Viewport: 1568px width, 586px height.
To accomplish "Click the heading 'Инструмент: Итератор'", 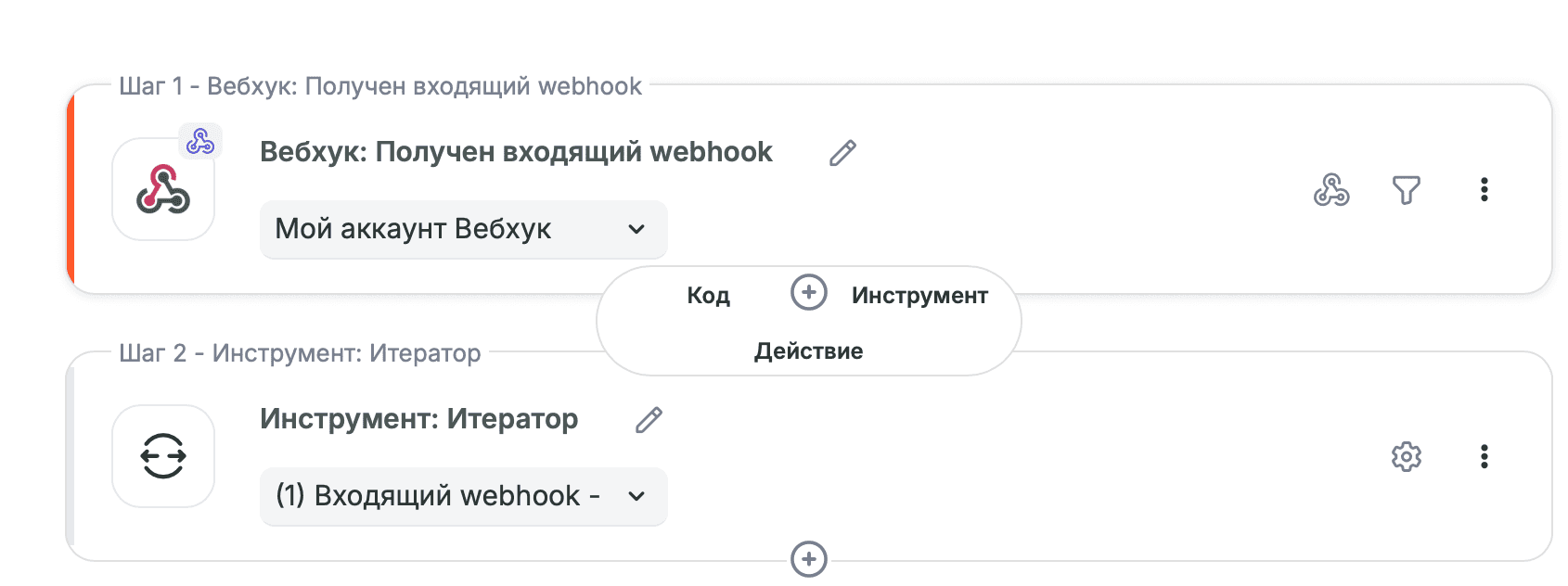I will tap(418, 418).
